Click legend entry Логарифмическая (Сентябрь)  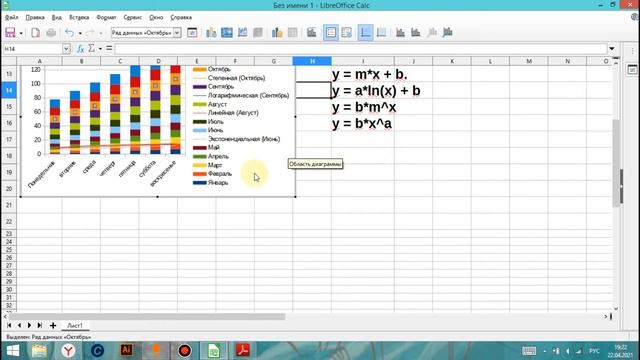tap(241, 96)
